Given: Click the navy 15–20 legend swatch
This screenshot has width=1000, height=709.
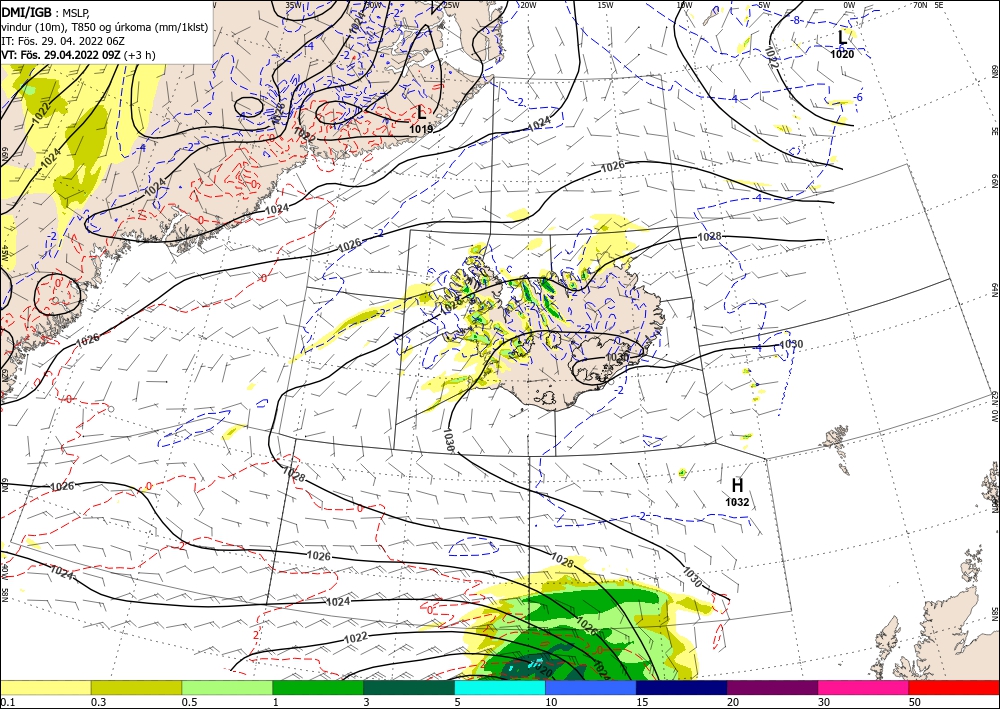Looking at the screenshot, I should point(682,687).
